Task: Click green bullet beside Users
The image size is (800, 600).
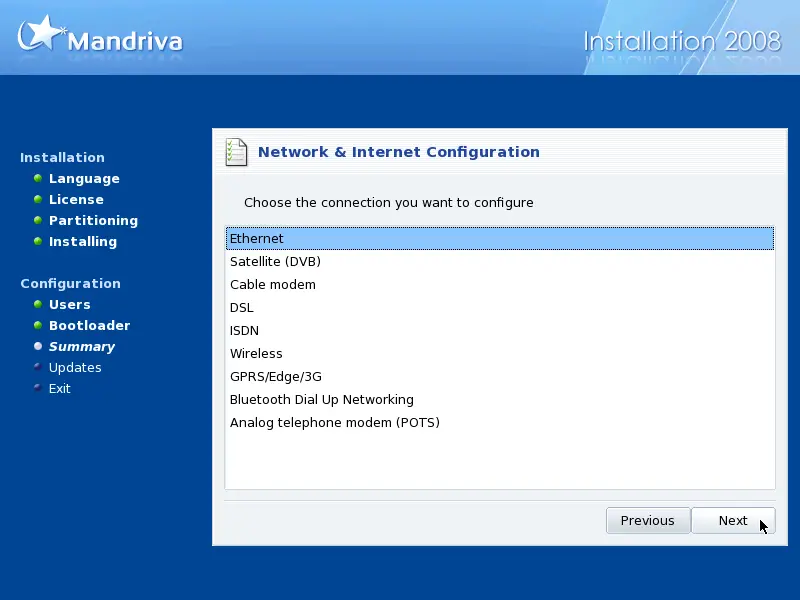Action: pyautogui.click(x=38, y=304)
